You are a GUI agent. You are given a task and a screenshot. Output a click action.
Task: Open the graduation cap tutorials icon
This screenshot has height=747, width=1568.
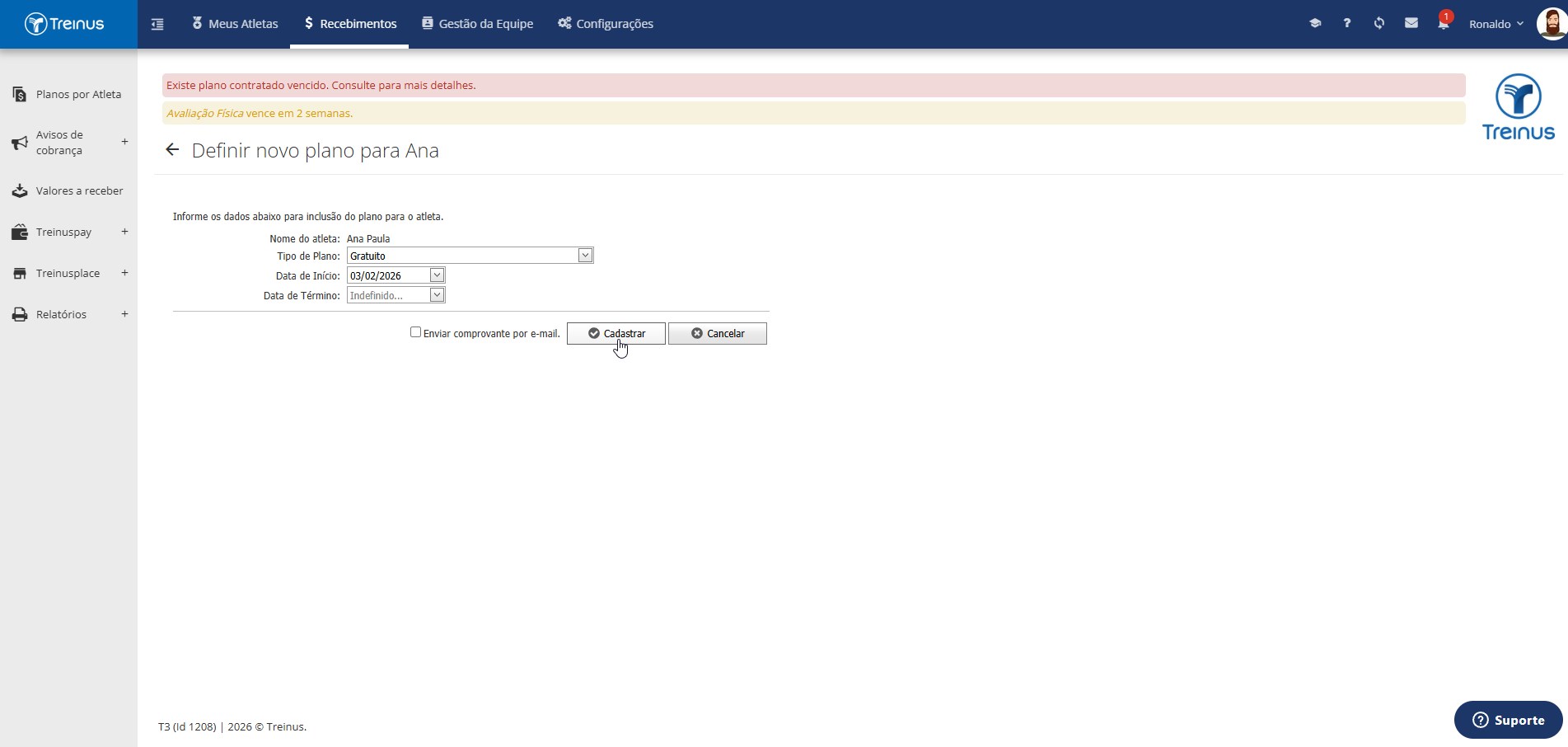tap(1315, 23)
